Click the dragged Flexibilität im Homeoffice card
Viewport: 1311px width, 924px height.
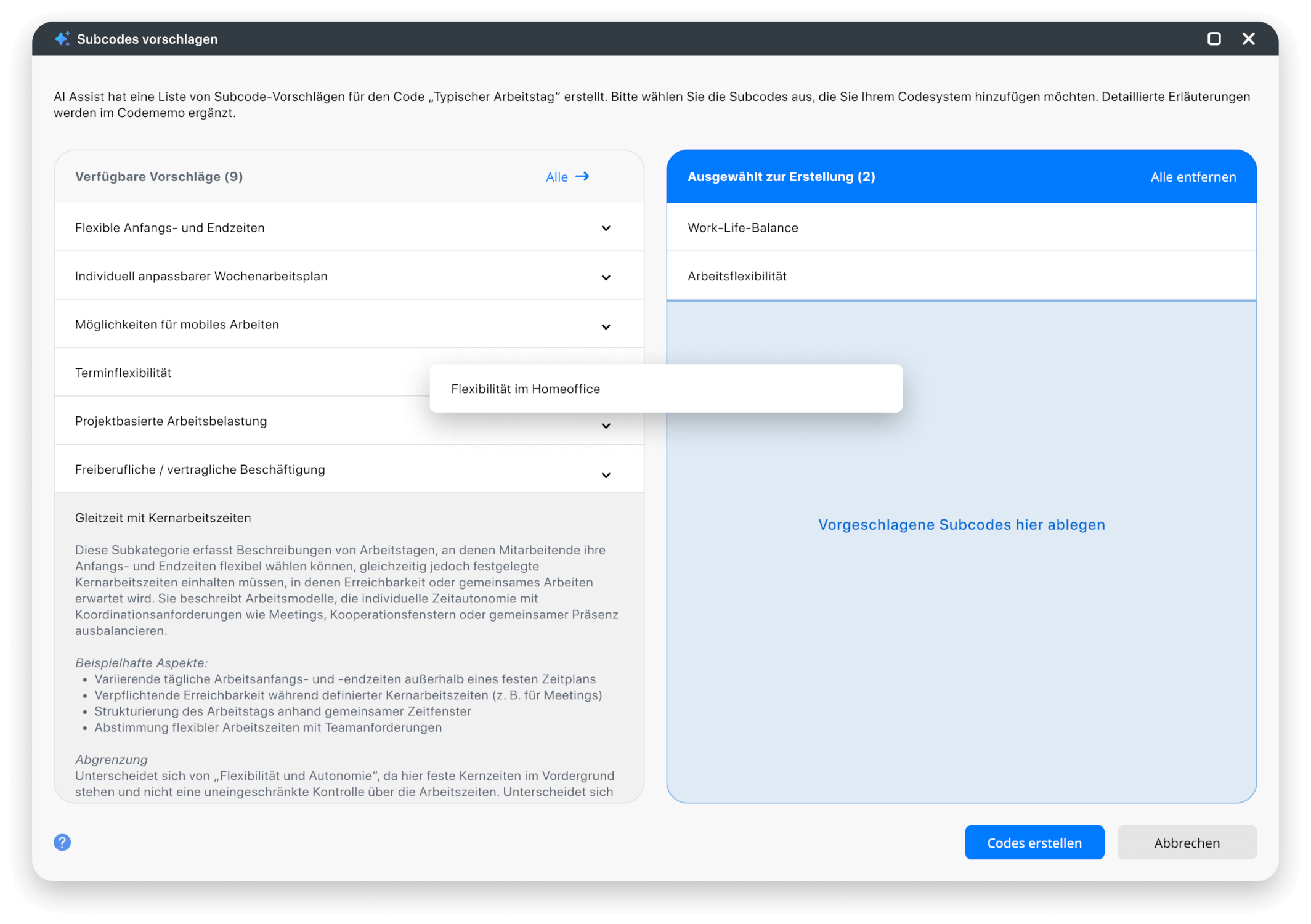tap(525, 389)
